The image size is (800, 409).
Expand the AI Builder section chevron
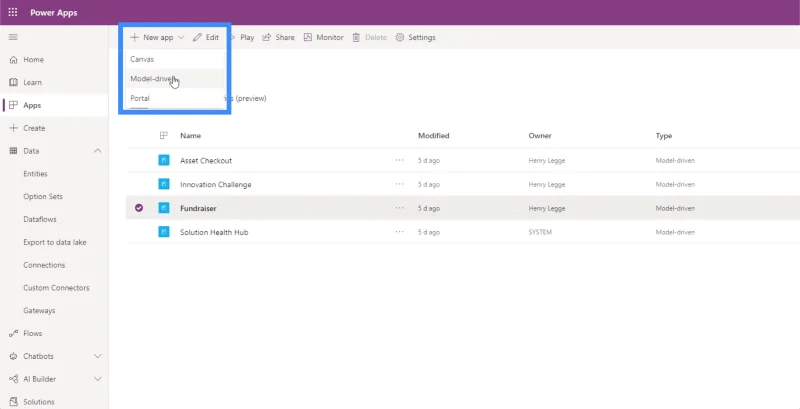(x=97, y=379)
